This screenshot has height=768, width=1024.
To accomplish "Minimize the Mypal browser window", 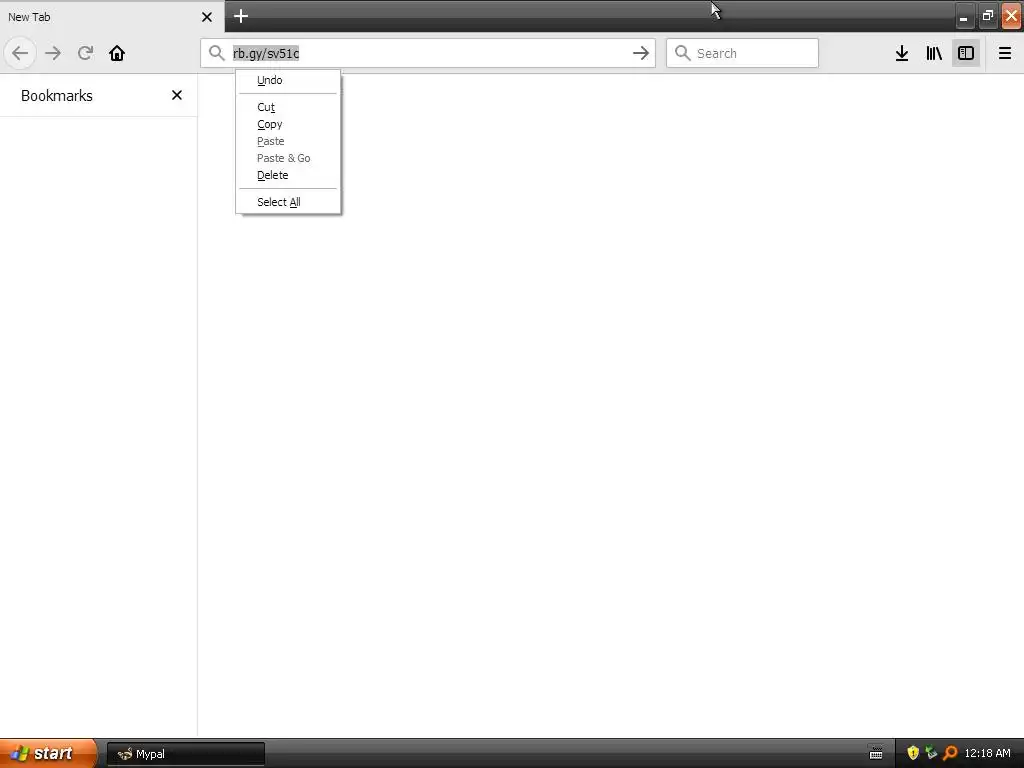I will click(x=964, y=16).
